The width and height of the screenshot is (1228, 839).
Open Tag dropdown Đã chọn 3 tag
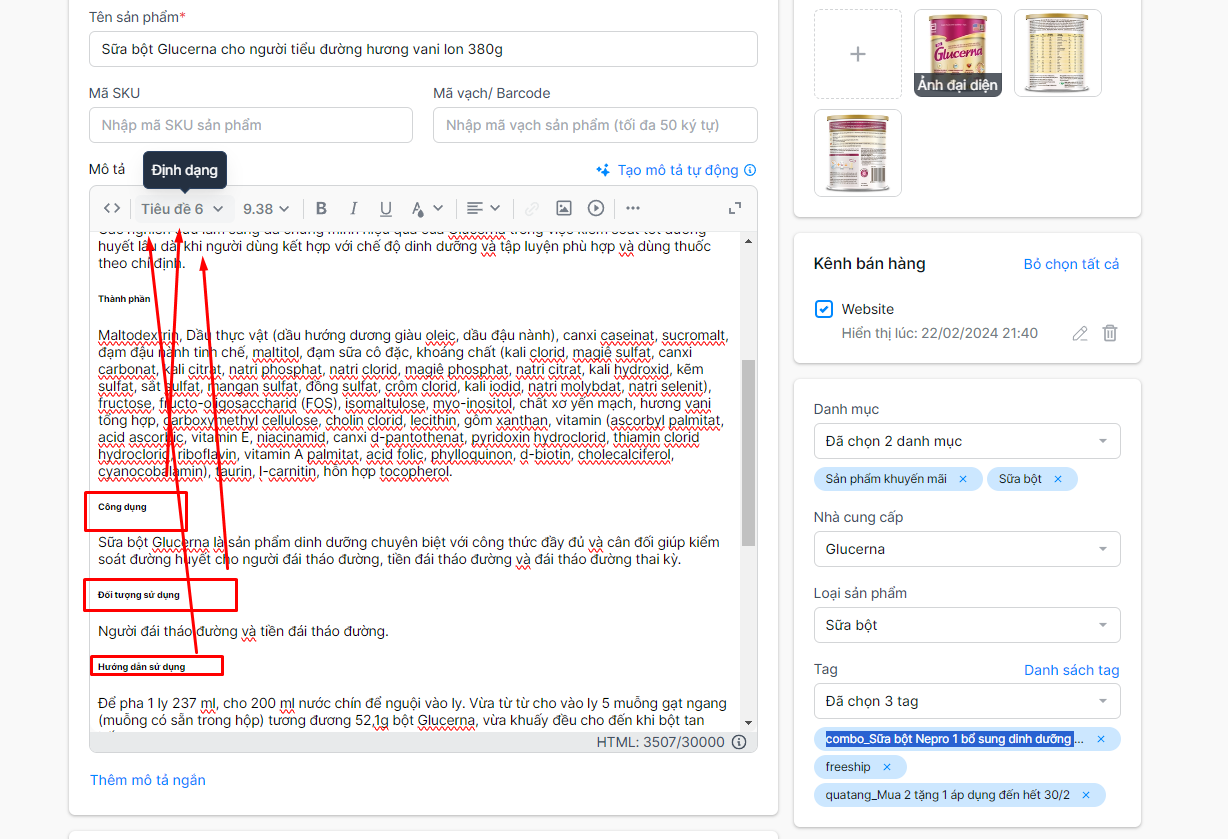point(967,701)
